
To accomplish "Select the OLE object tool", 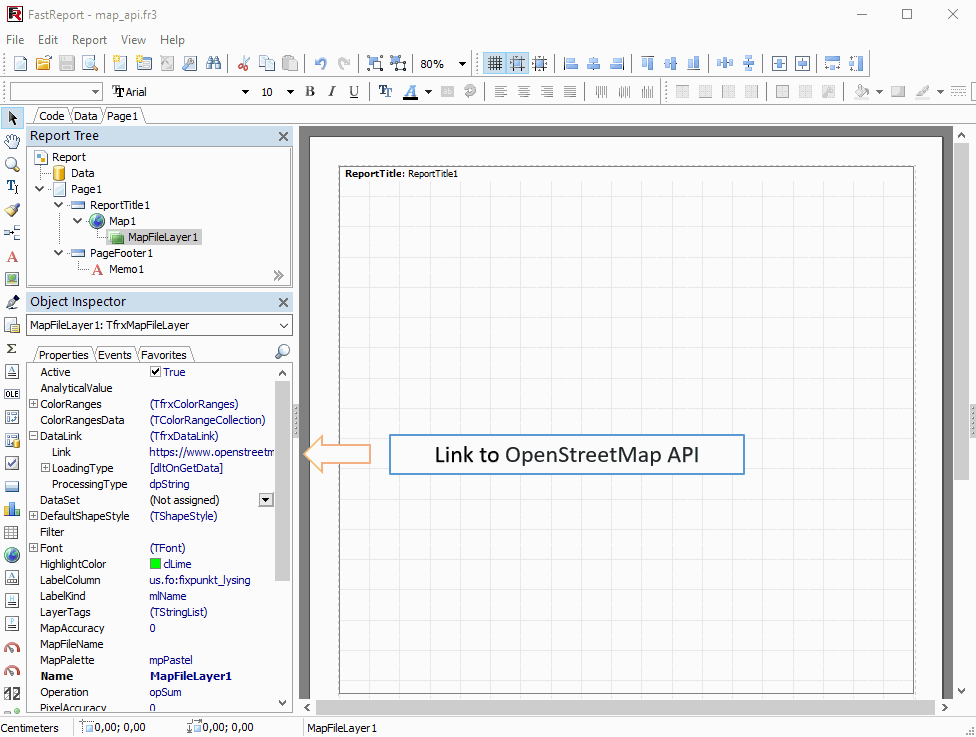I will (12, 393).
